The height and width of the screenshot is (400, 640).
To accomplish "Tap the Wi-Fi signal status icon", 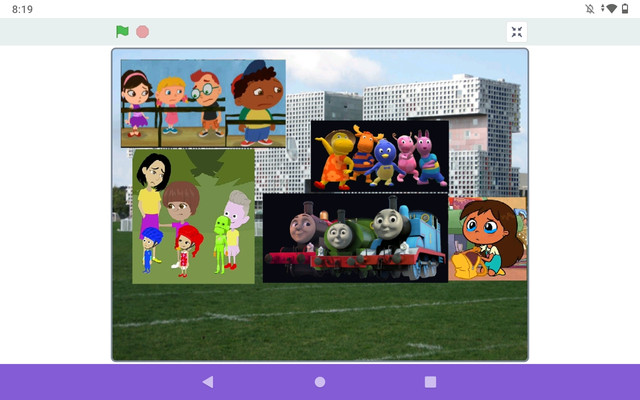I will pyautogui.click(x=611, y=9).
